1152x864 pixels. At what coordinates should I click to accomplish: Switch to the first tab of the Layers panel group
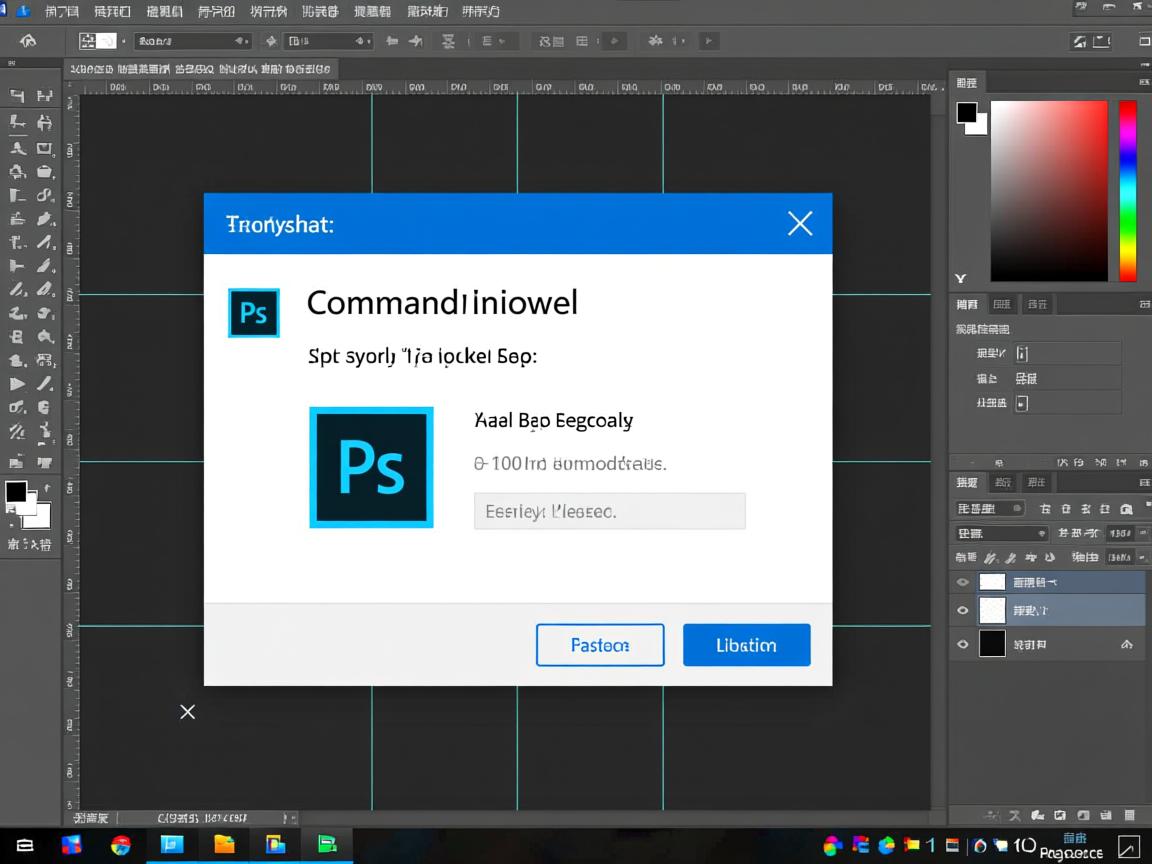968,482
